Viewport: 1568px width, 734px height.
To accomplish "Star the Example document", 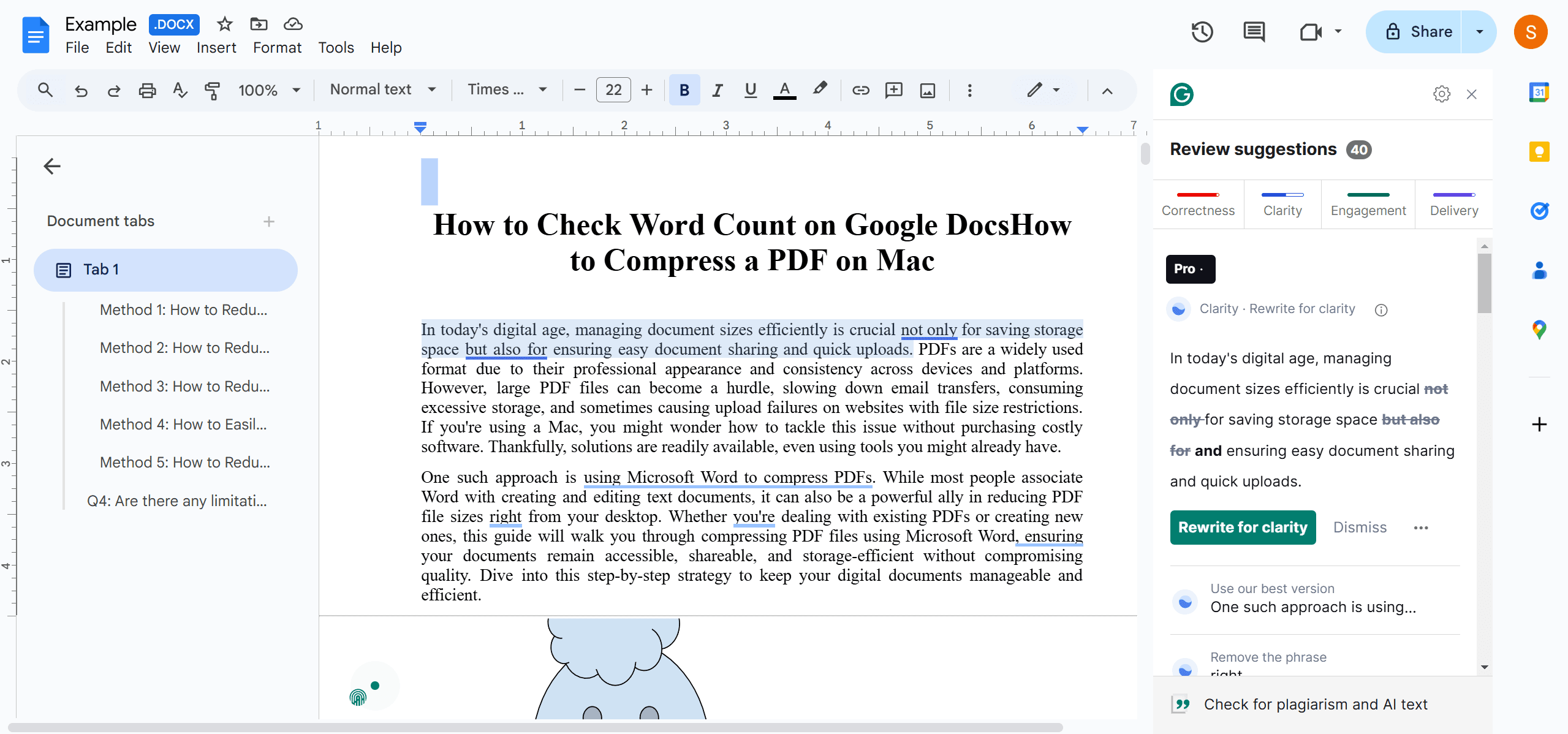I will (x=225, y=24).
